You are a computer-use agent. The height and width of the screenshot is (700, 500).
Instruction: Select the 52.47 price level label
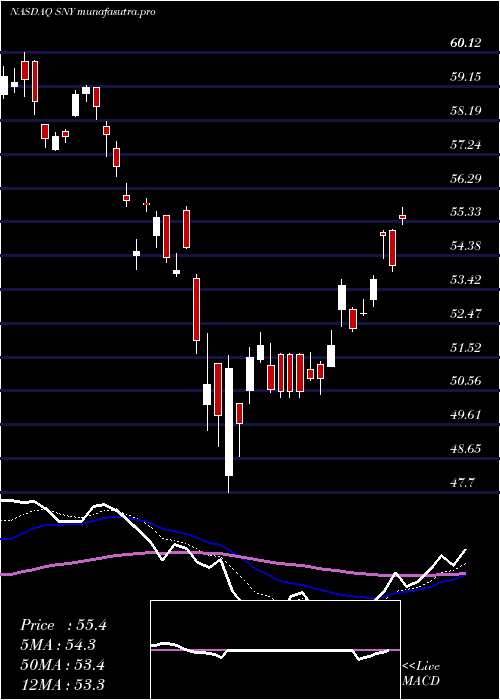[466, 313]
